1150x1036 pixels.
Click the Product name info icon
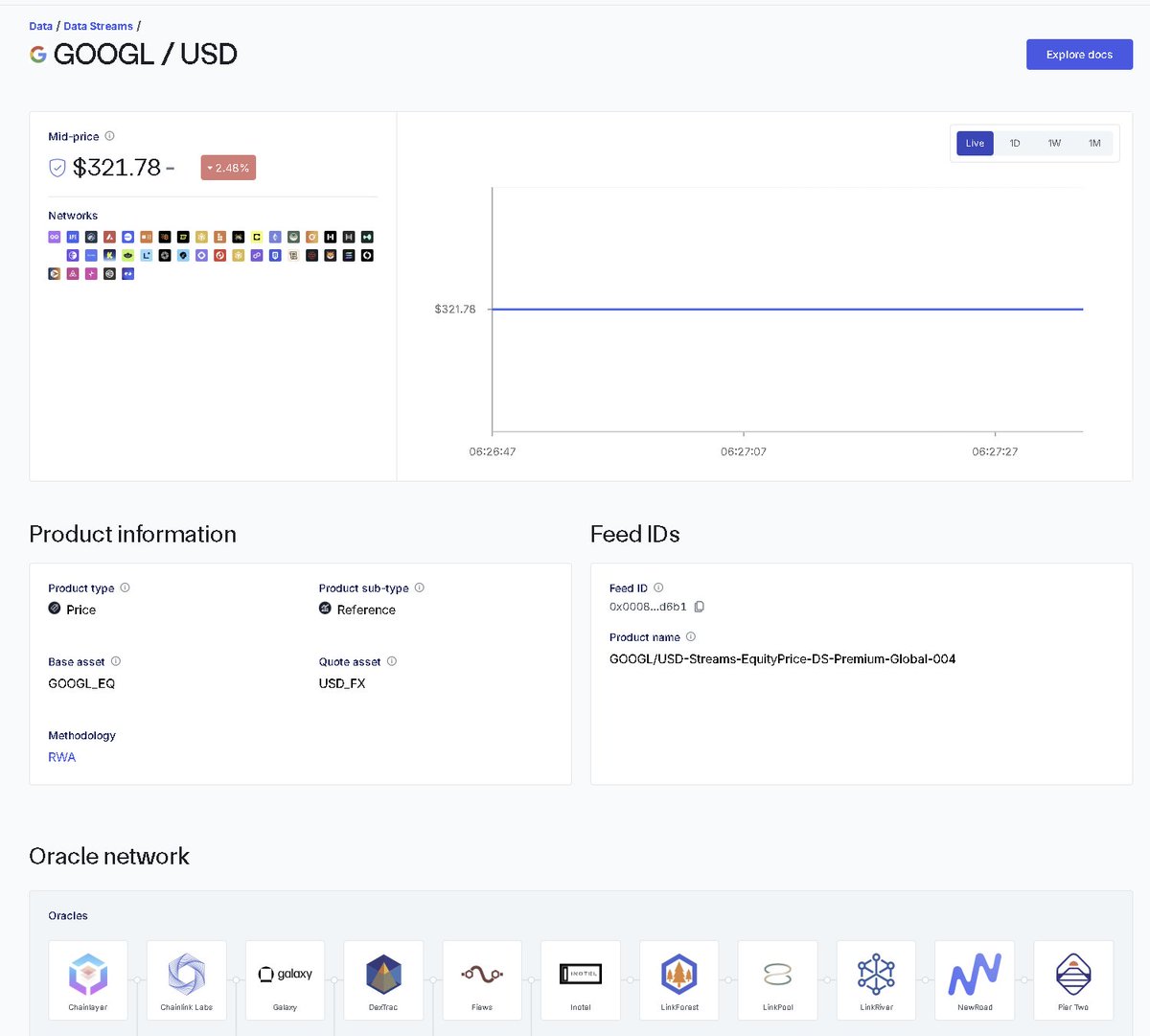pyautogui.click(x=691, y=636)
